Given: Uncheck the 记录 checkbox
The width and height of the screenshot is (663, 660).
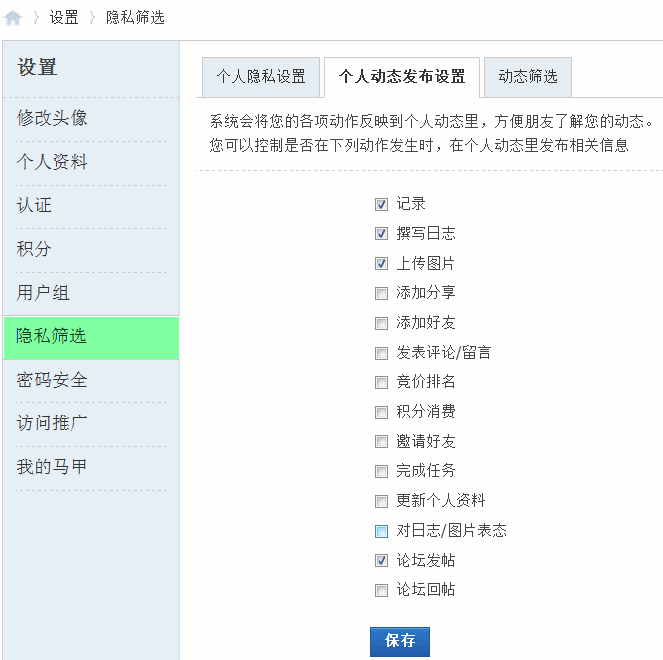Looking at the screenshot, I should click(381, 204).
